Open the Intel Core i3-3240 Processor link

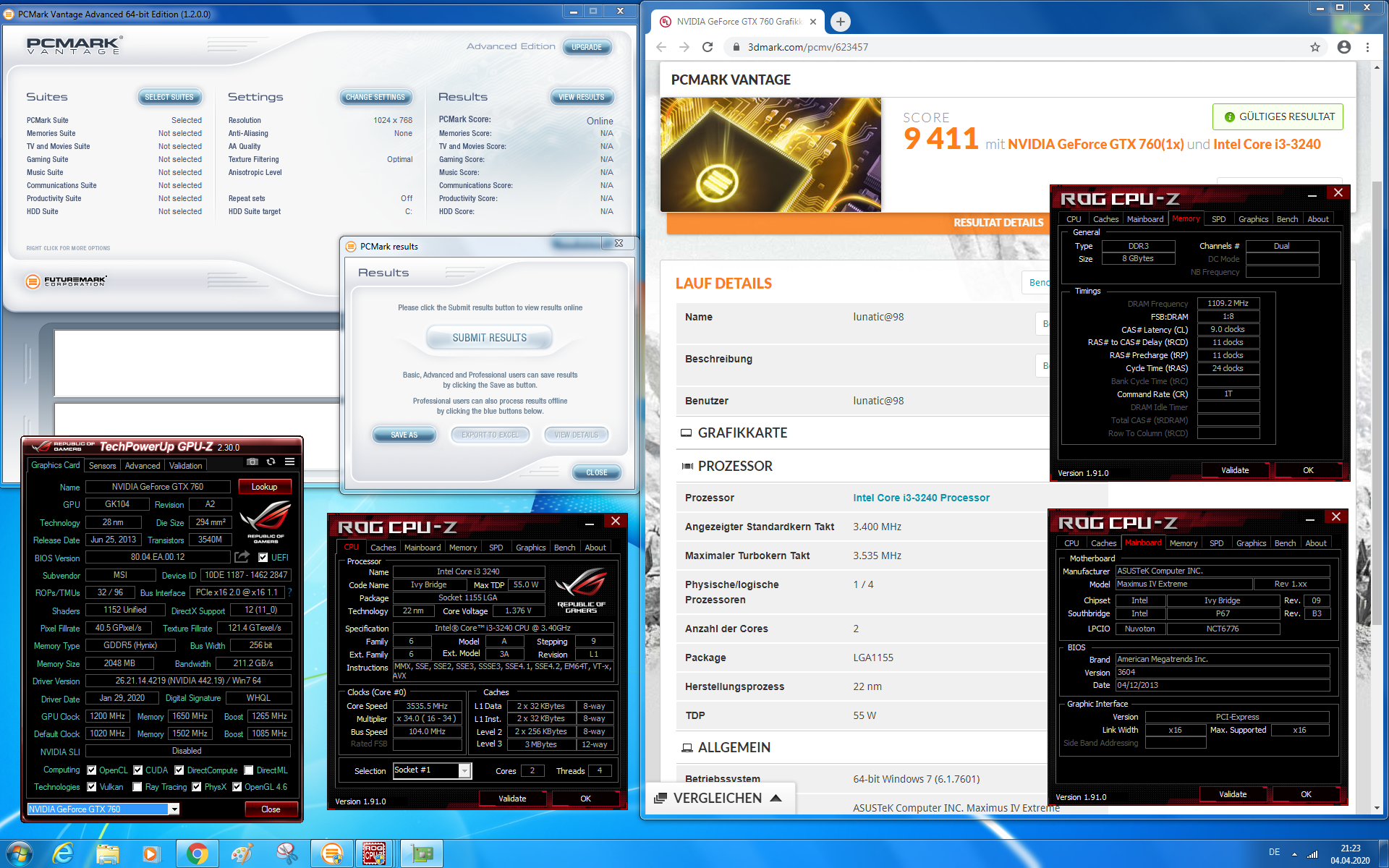(x=921, y=498)
